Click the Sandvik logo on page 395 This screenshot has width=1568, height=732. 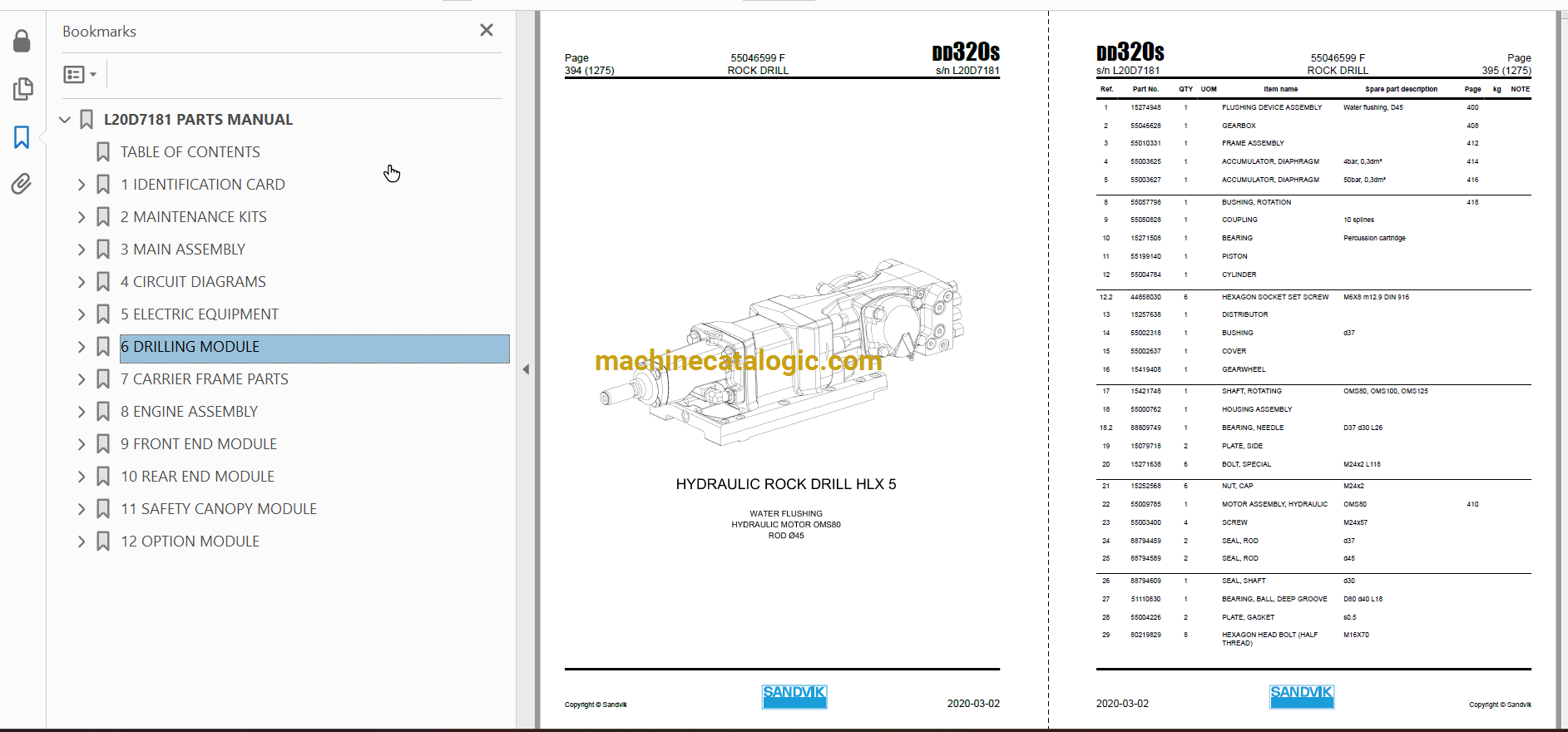1302,696
